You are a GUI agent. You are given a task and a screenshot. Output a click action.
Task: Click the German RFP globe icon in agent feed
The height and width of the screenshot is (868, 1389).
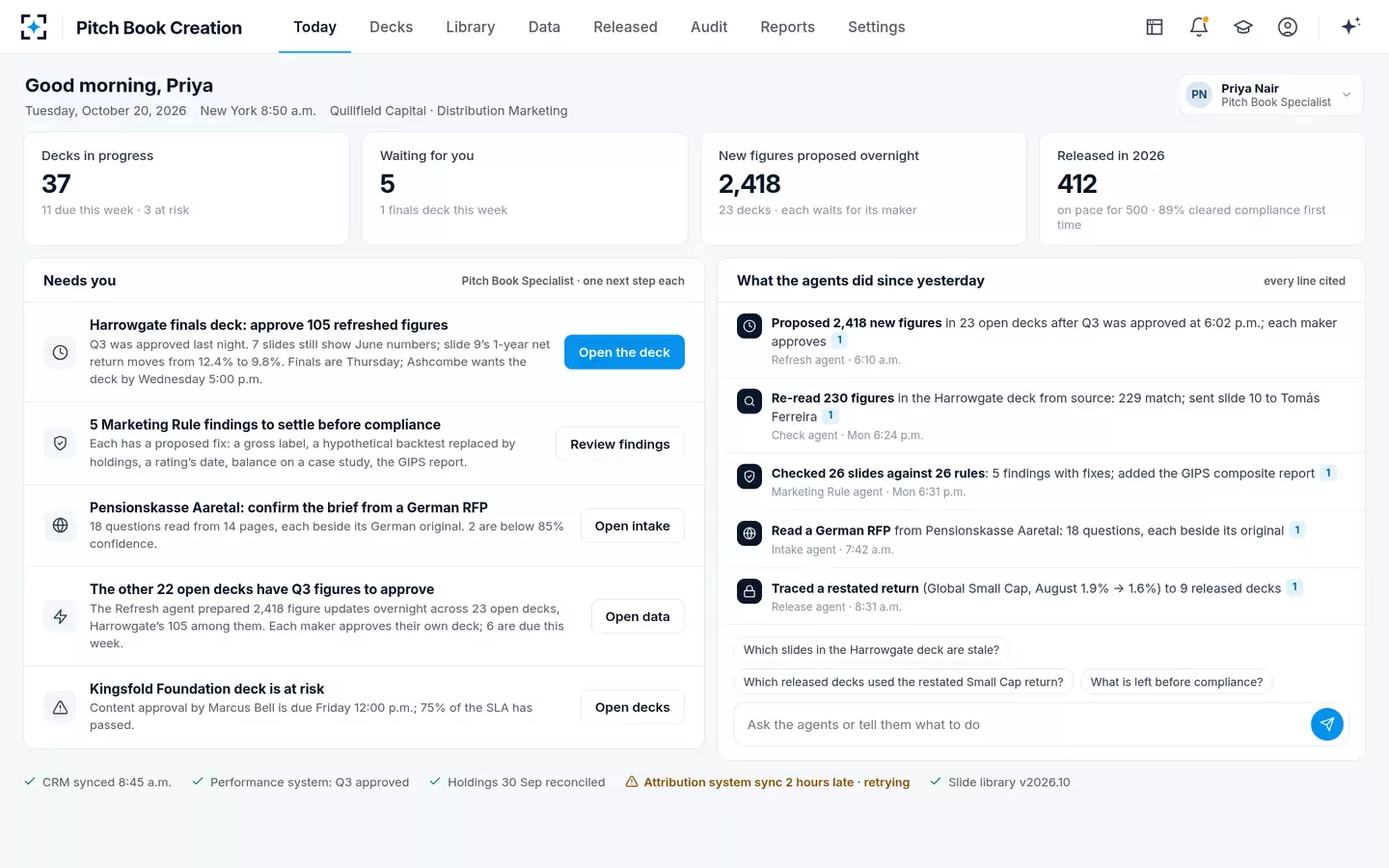(x=749, y=533)
